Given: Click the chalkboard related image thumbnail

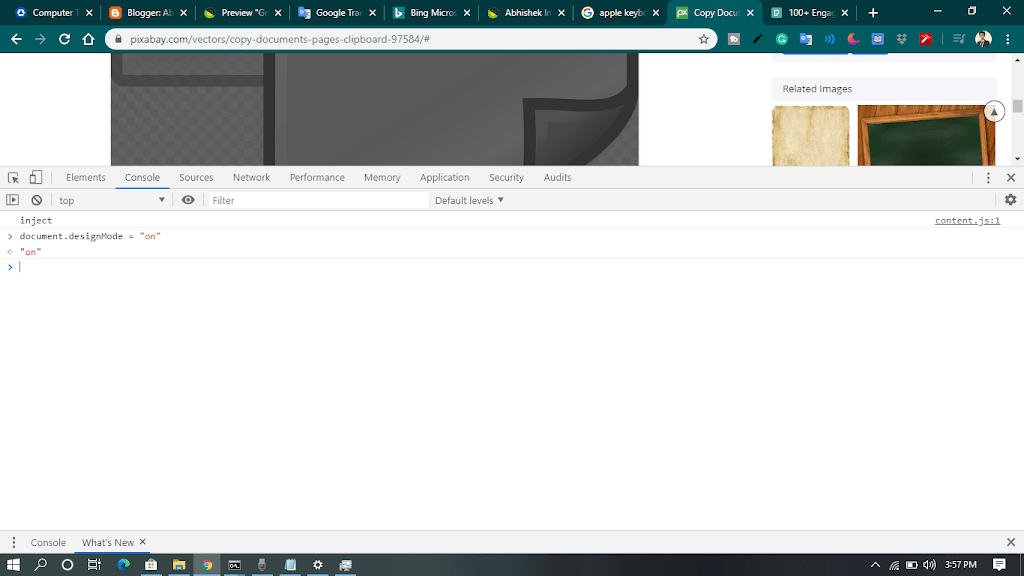Looking at the screenshot, I should tap(925, 135).
